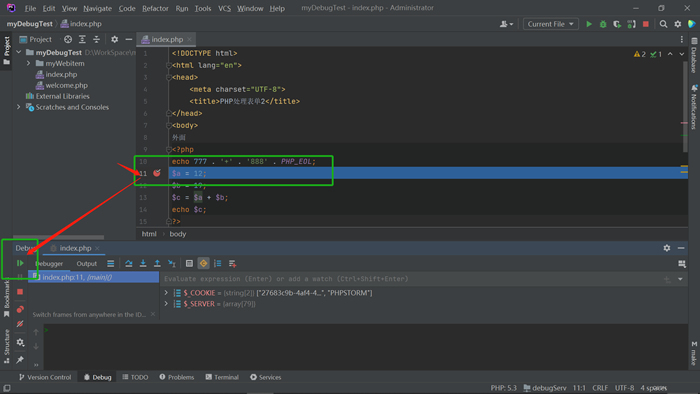
Task: Expand the $_COOKIE variable
Action: point(166,293)
